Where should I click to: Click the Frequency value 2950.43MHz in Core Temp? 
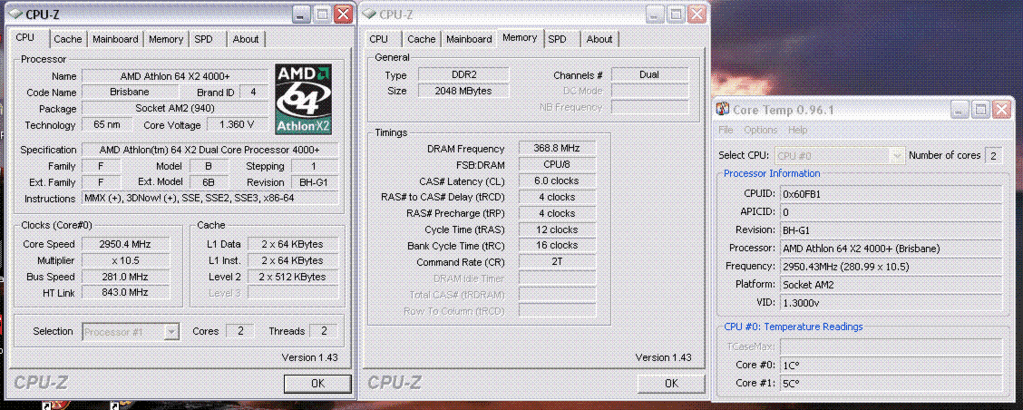(x=891, y=266)
